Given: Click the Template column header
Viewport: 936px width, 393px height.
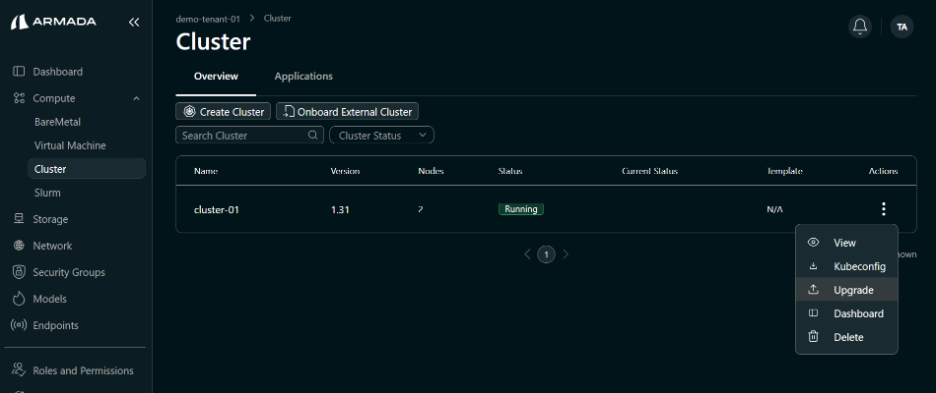Looking at the screenshot, I should click(784, 171).
